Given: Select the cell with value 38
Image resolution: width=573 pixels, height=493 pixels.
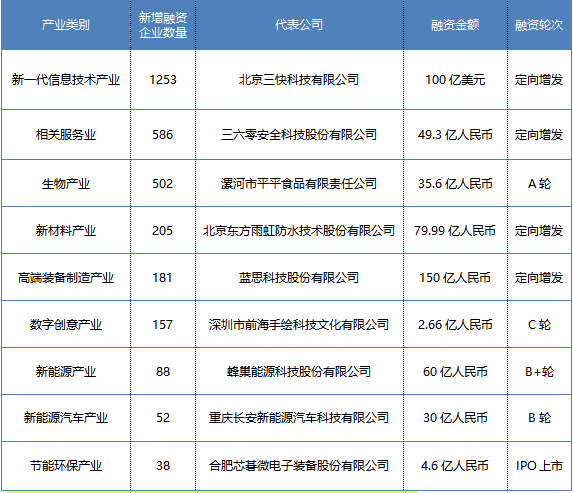Looking at the screenshot, I should tap(163, 466).
